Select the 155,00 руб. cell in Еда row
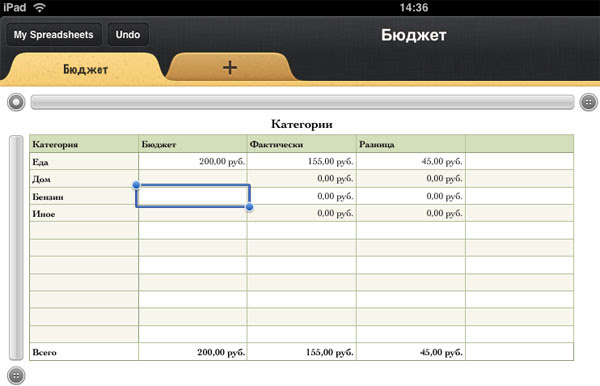This screenshot has height=386, width=600. pyautogui.click(x=302, y=161)
